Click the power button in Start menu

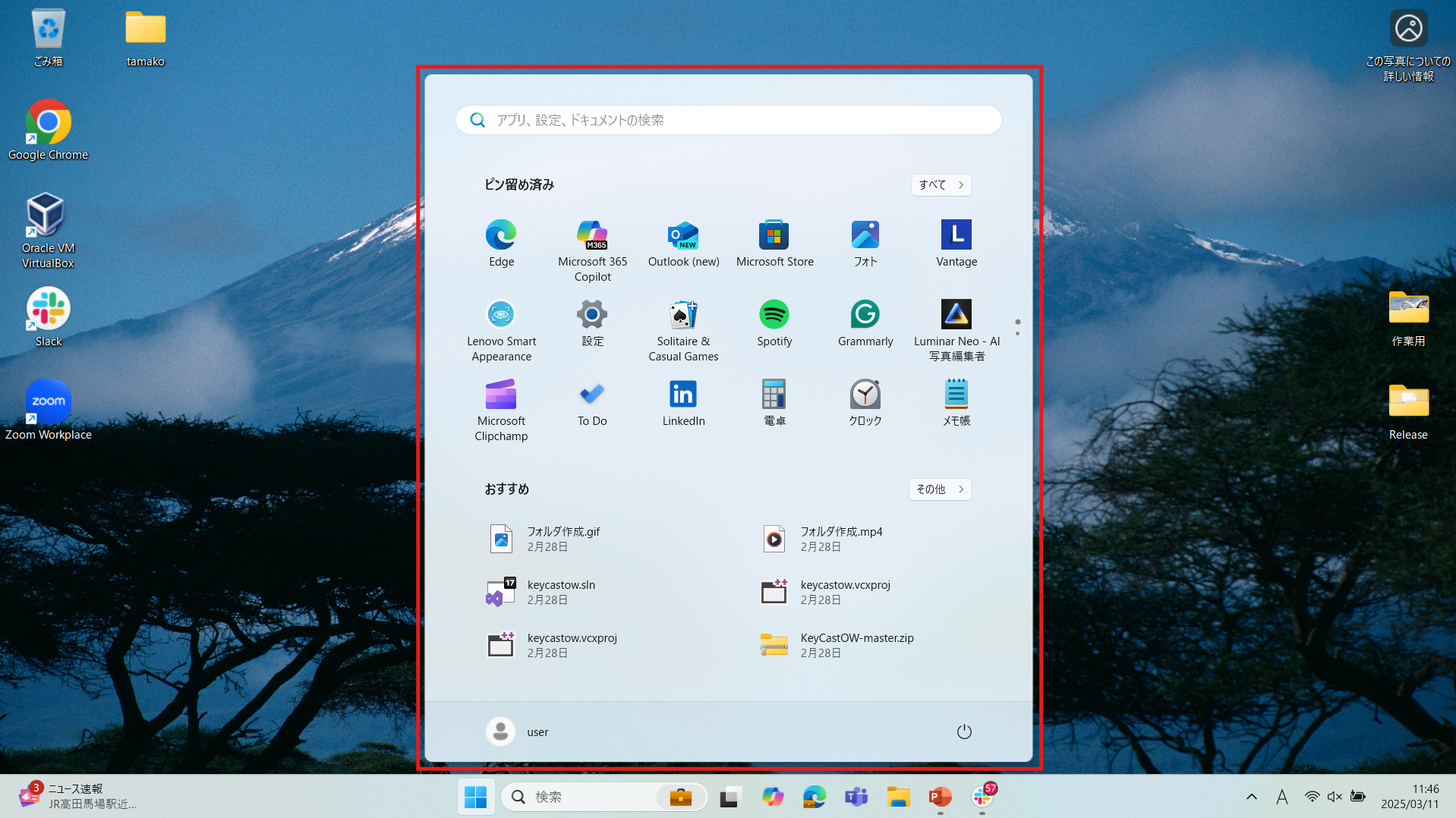[964, 731]
